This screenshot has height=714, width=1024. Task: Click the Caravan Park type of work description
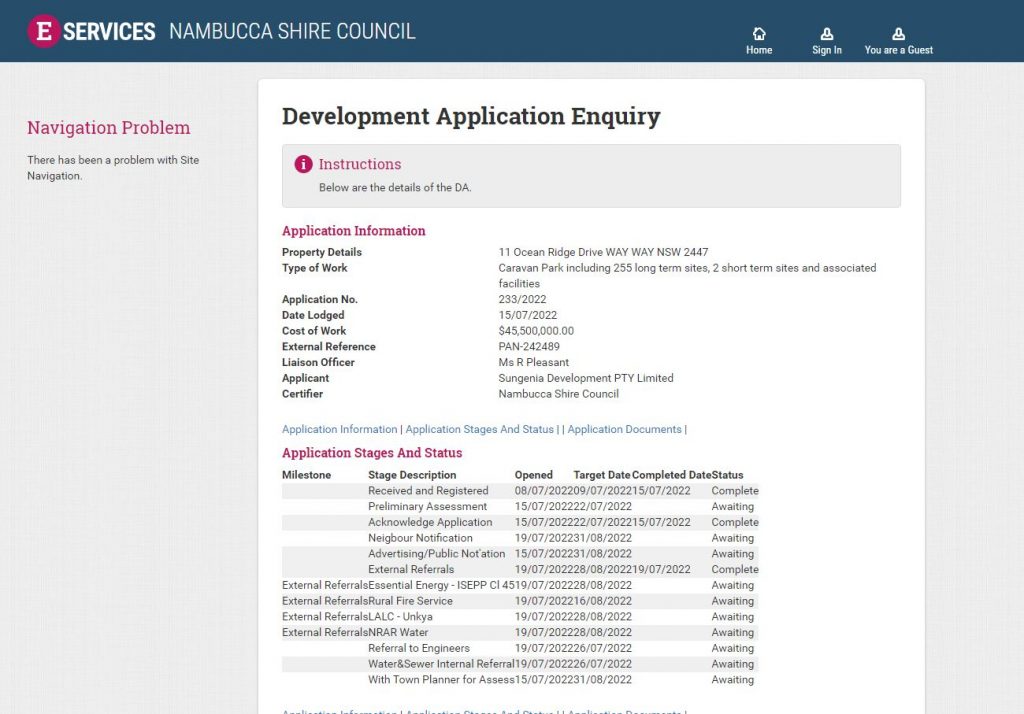pyautogui.click(x=687, y=276)
